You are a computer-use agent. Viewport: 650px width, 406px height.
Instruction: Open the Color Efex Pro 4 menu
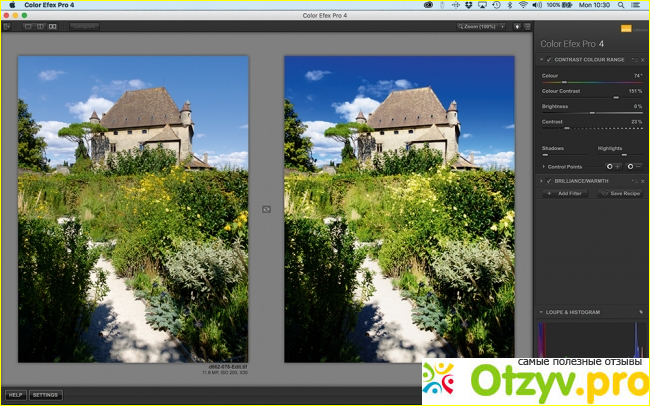pos(50,5)
